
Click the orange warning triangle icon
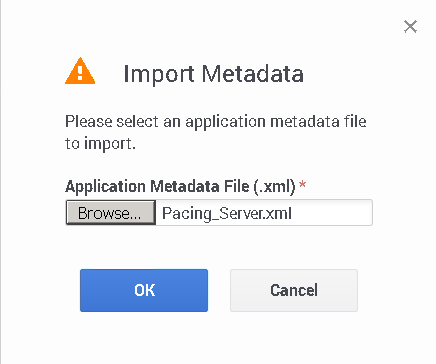click(x=80, y=71)
